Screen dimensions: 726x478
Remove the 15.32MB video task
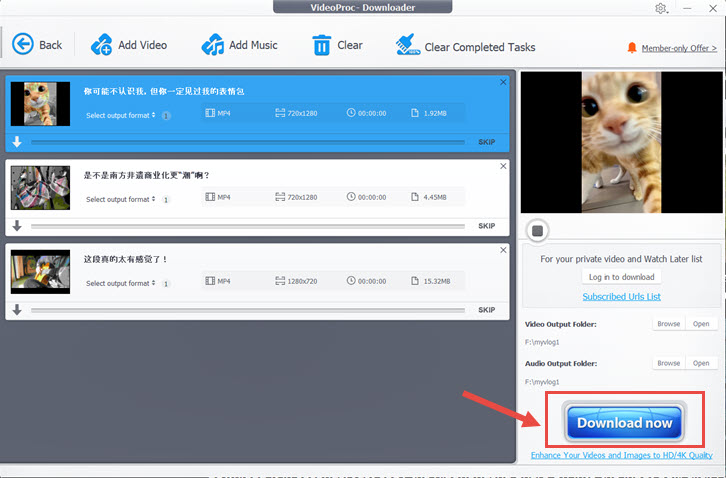pyautogui.click(x=503, y=250)
